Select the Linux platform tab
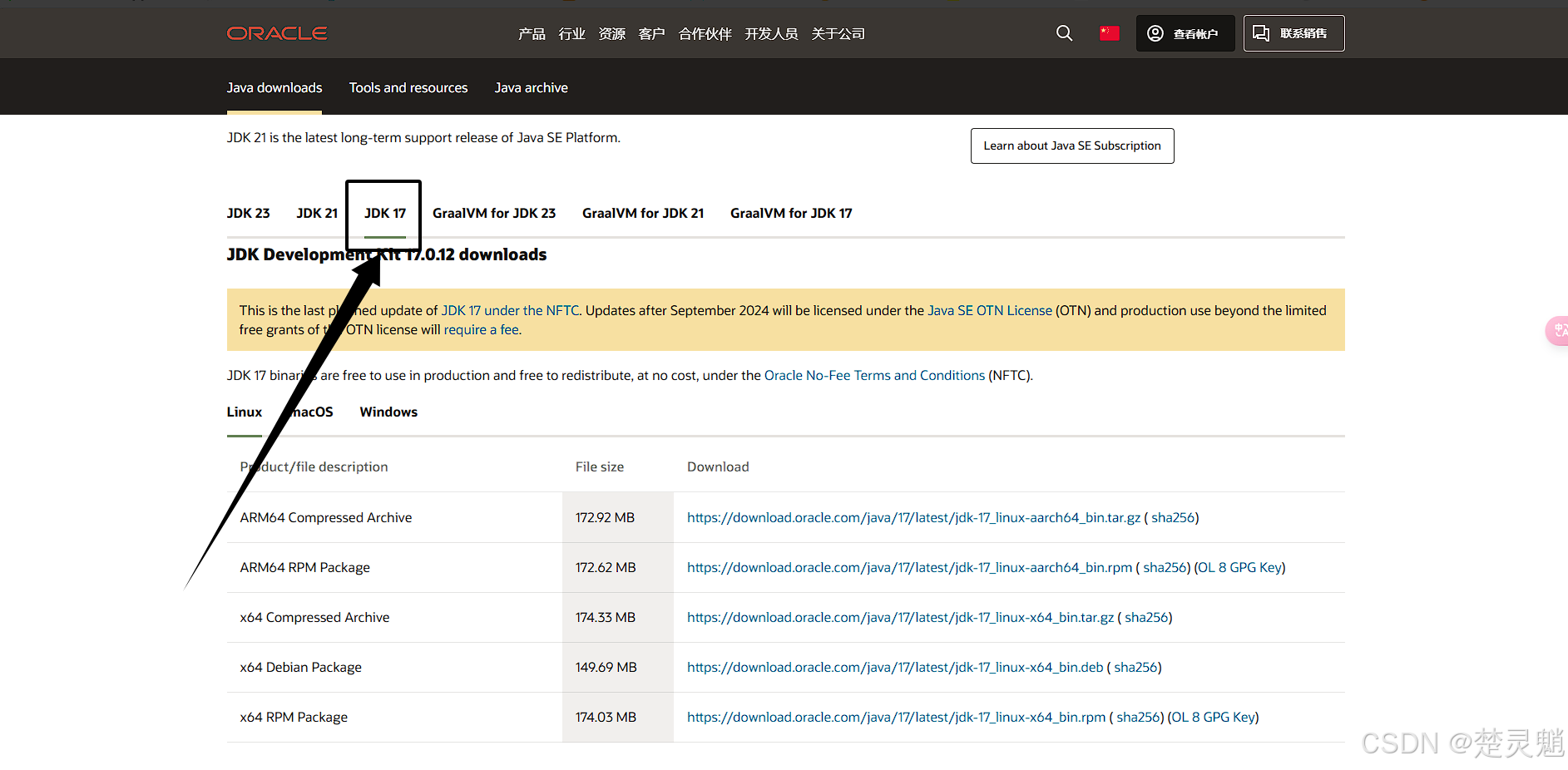This screenshot has width=1568, height=770. pyautogui.click(x=245, y=412)
